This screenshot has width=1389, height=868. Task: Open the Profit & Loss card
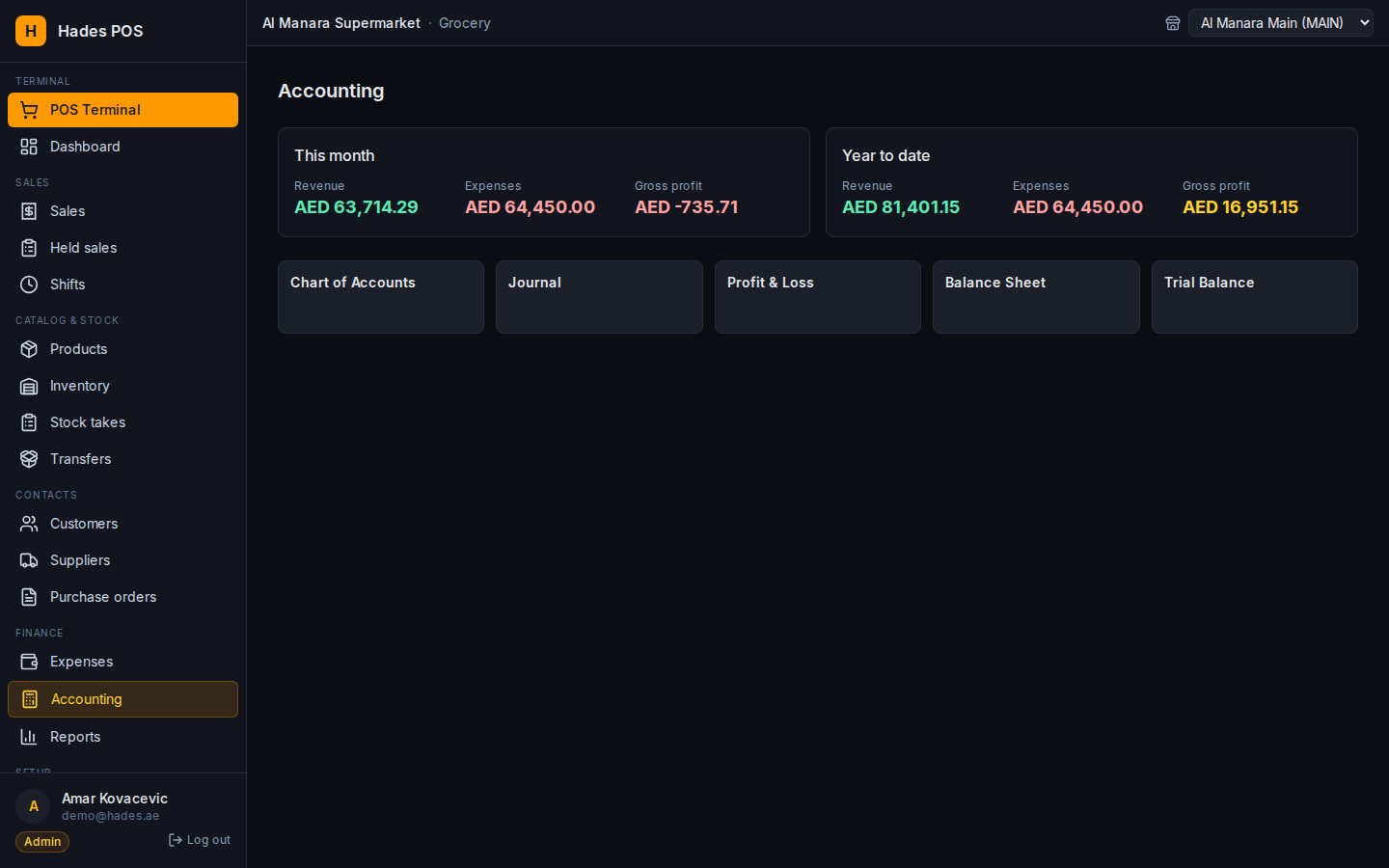[x=818, y=297]
